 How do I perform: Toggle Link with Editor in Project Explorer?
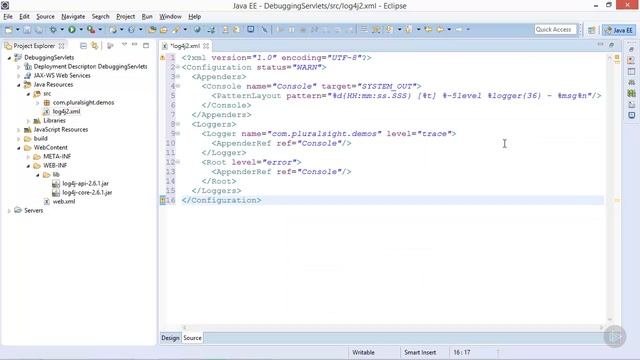pos(95,46)
